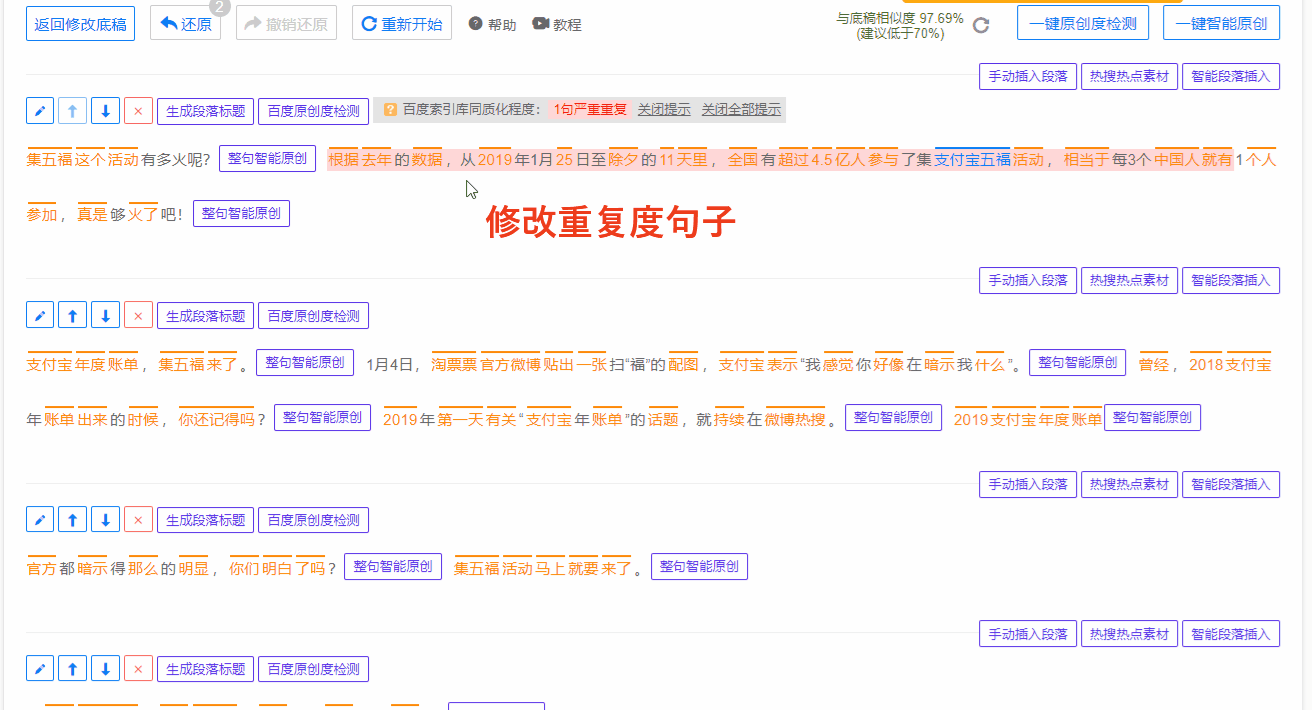Screen dimensions: 1312x710
Task: Click the orange word 淘票票 in the second paragraph
Action: coord(454,365)
